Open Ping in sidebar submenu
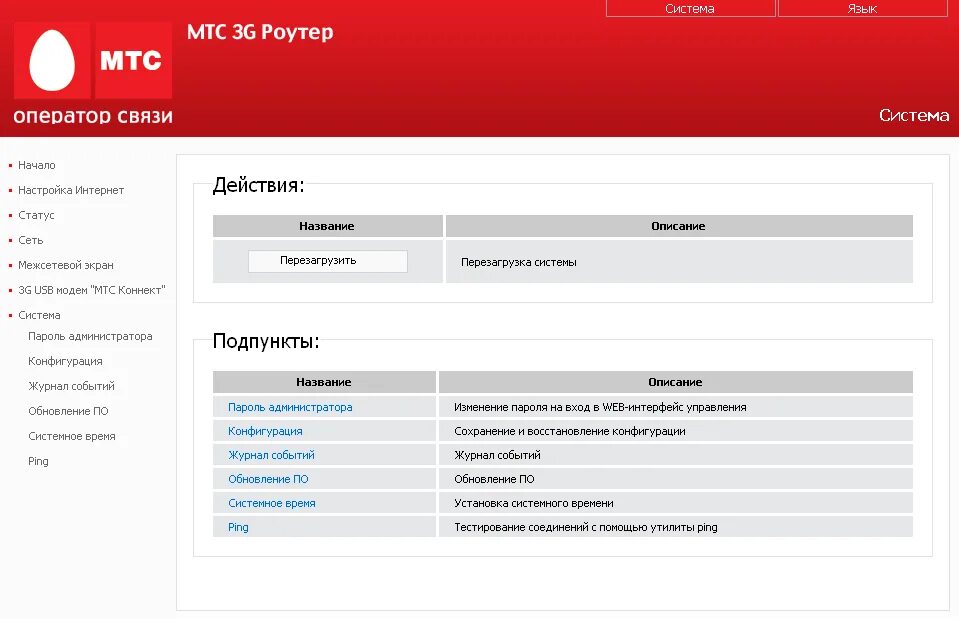Viewport: 959px width, 619px height. 38,461
